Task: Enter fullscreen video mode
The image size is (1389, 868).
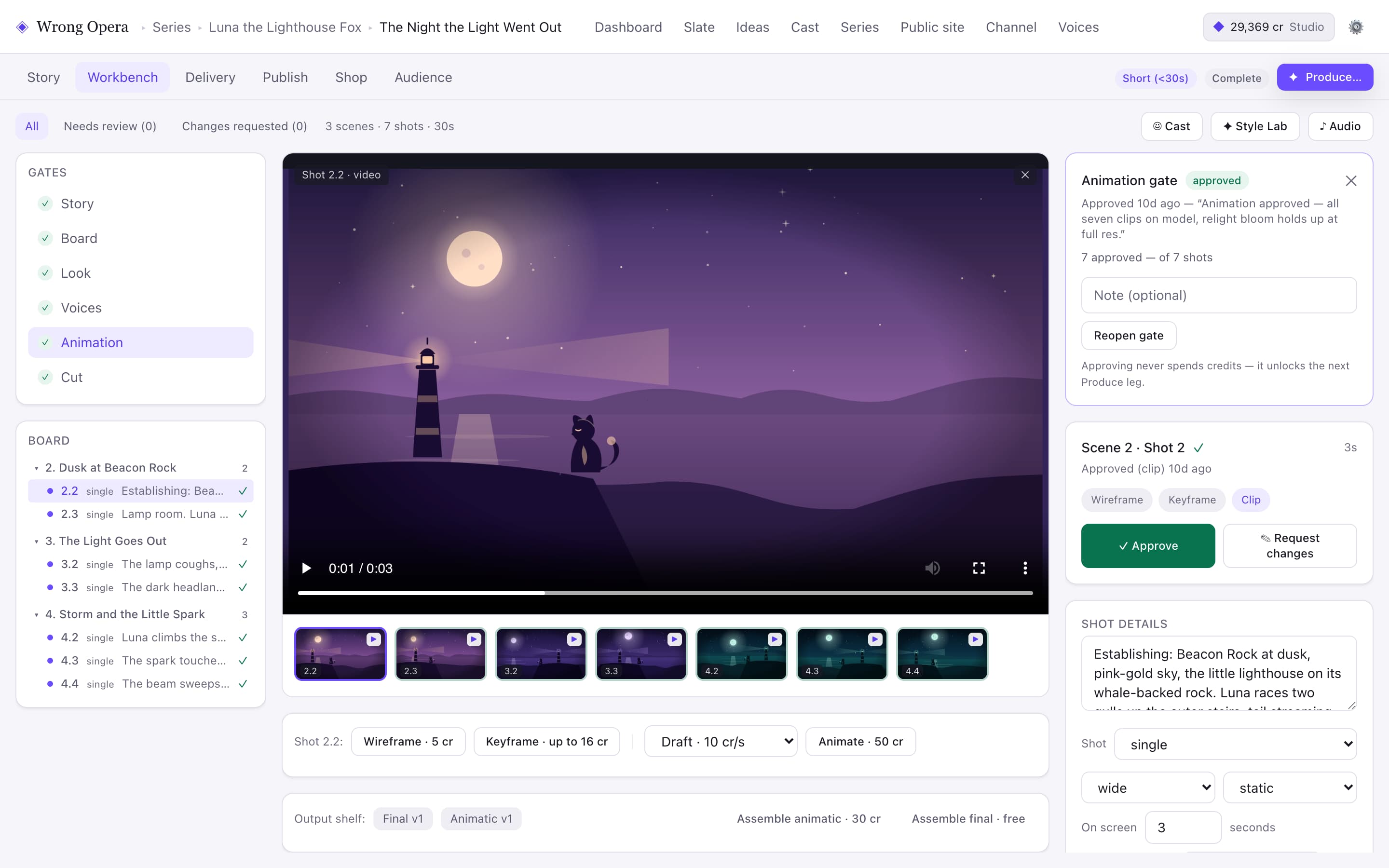Action: pos(979,568)
